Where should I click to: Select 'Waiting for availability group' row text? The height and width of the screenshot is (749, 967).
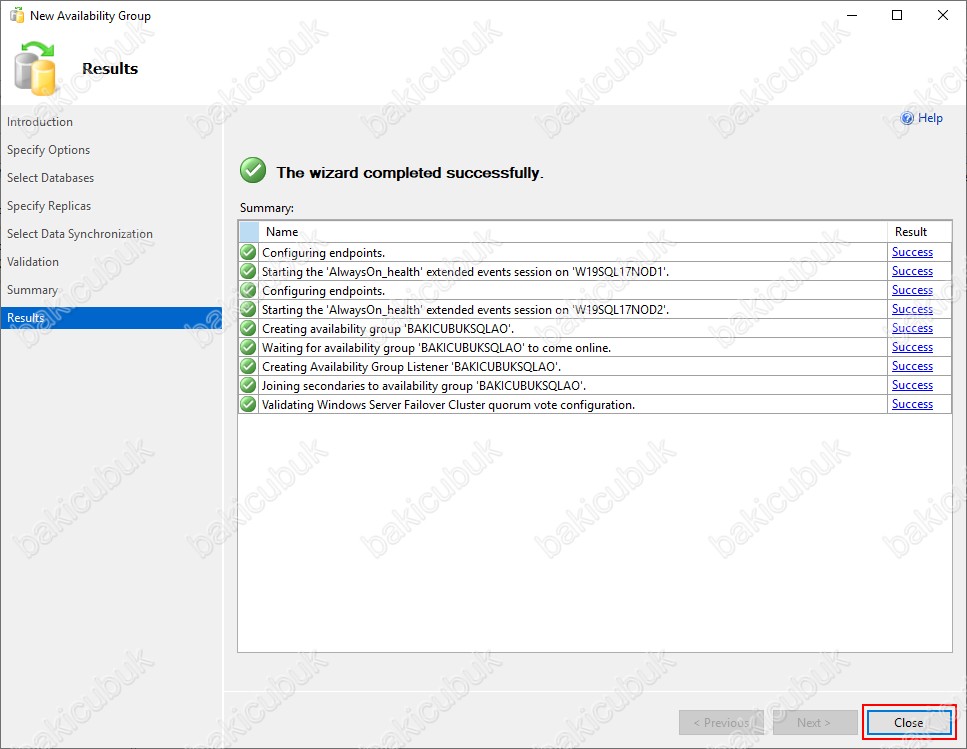[436, 348]
